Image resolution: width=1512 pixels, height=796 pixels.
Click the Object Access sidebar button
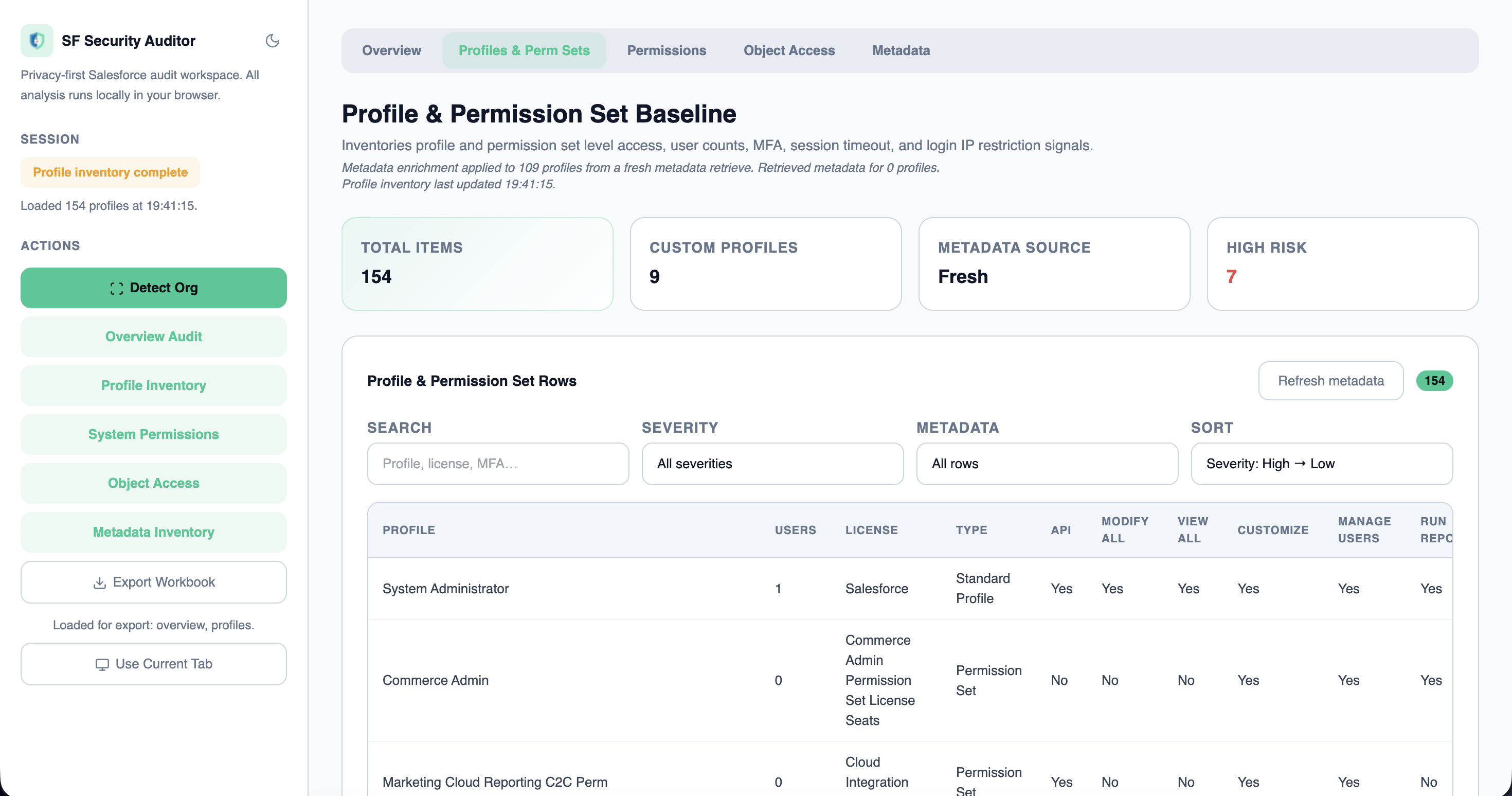154,483
